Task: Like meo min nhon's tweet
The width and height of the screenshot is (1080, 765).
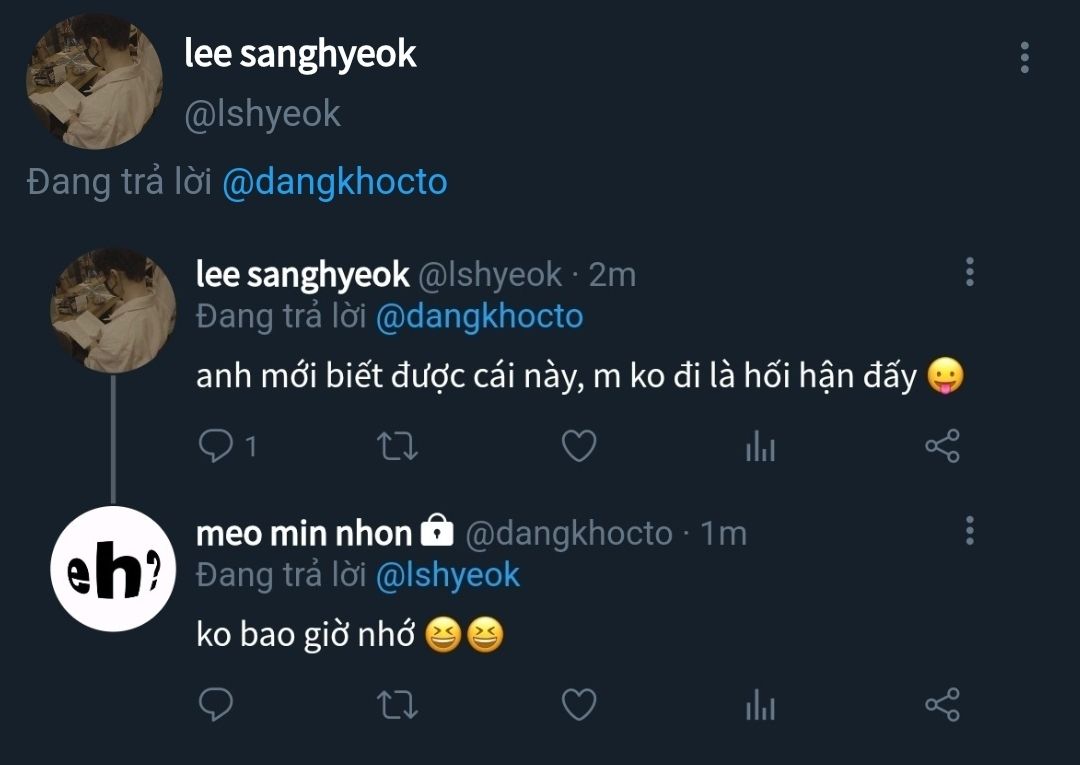Action: pyautogui.click(x=579, y=705)
